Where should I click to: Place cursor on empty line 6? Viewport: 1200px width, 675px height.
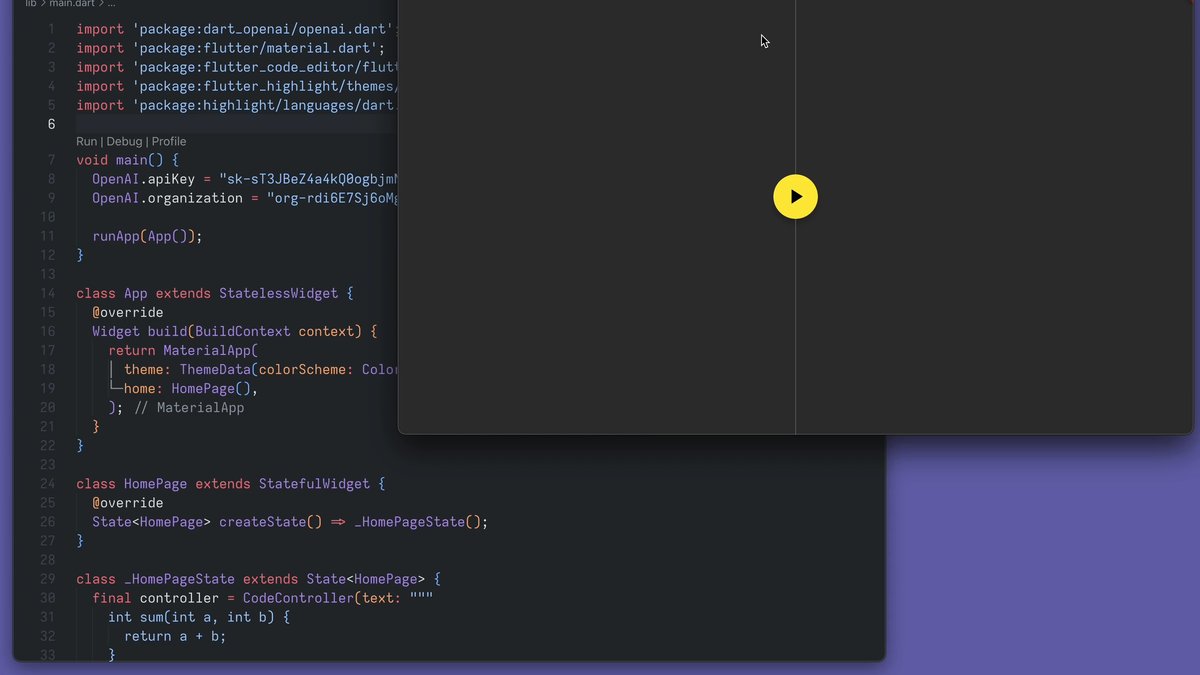pos(230,124)
